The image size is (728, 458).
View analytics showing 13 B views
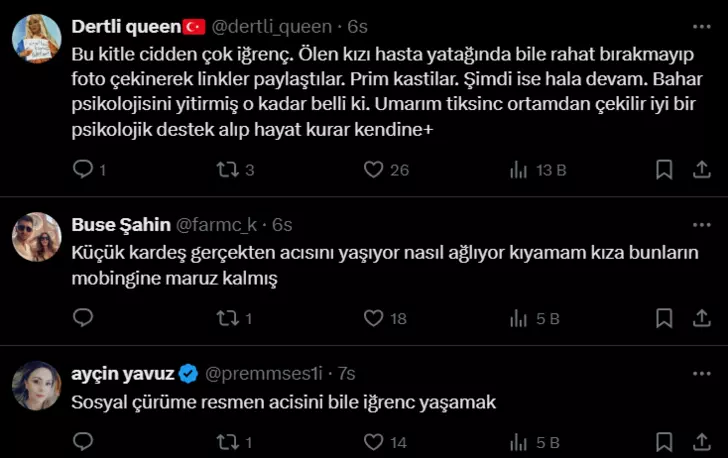coord(538,170)
